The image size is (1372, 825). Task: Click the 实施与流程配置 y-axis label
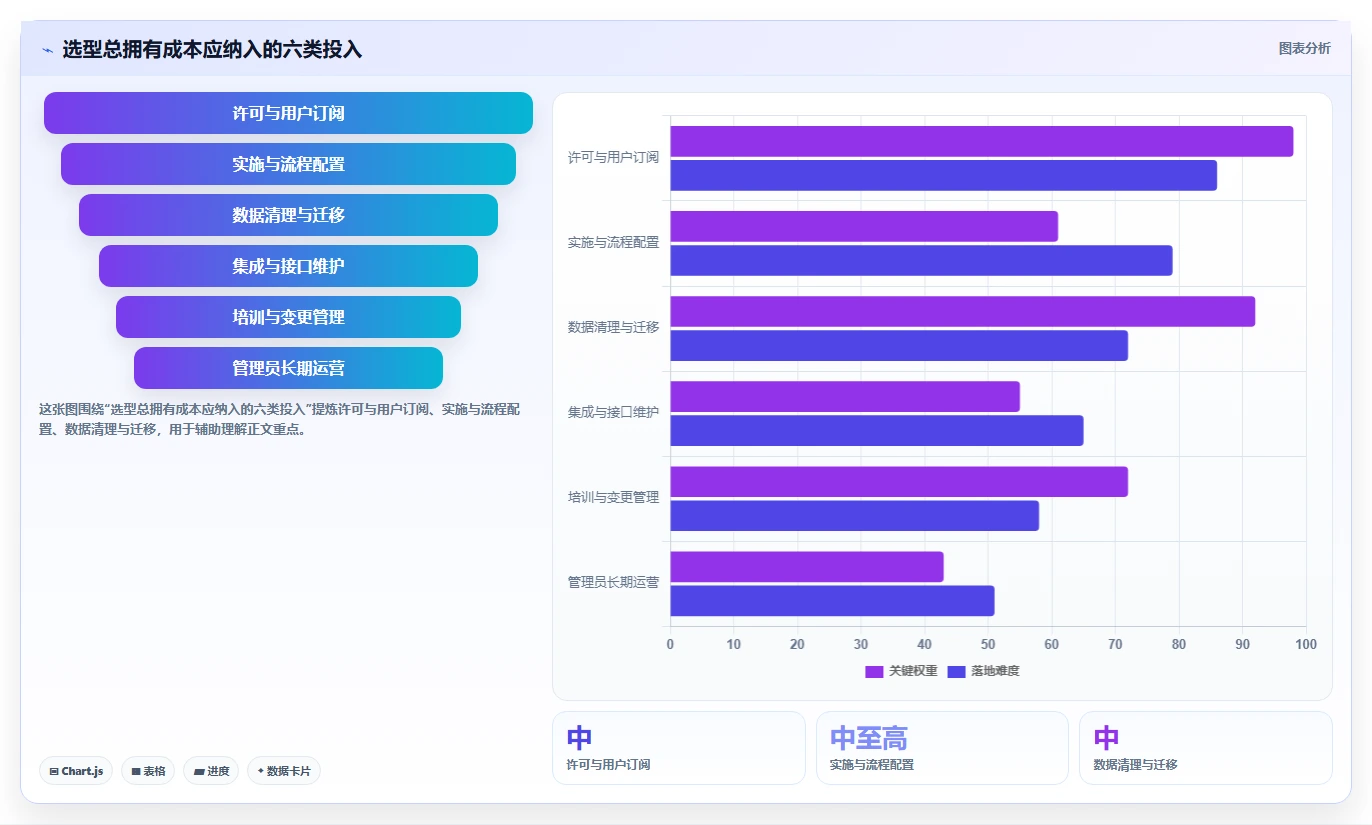(613, 243)
